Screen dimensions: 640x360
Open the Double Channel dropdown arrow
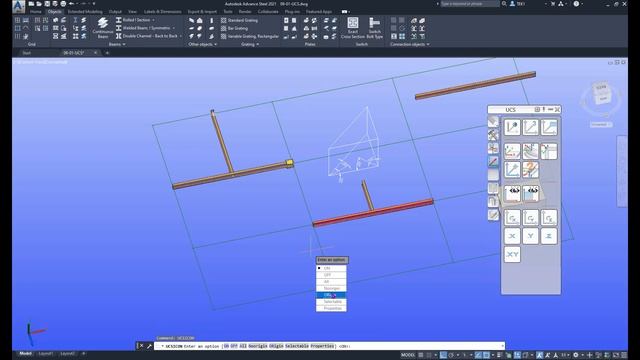point(181,36)
